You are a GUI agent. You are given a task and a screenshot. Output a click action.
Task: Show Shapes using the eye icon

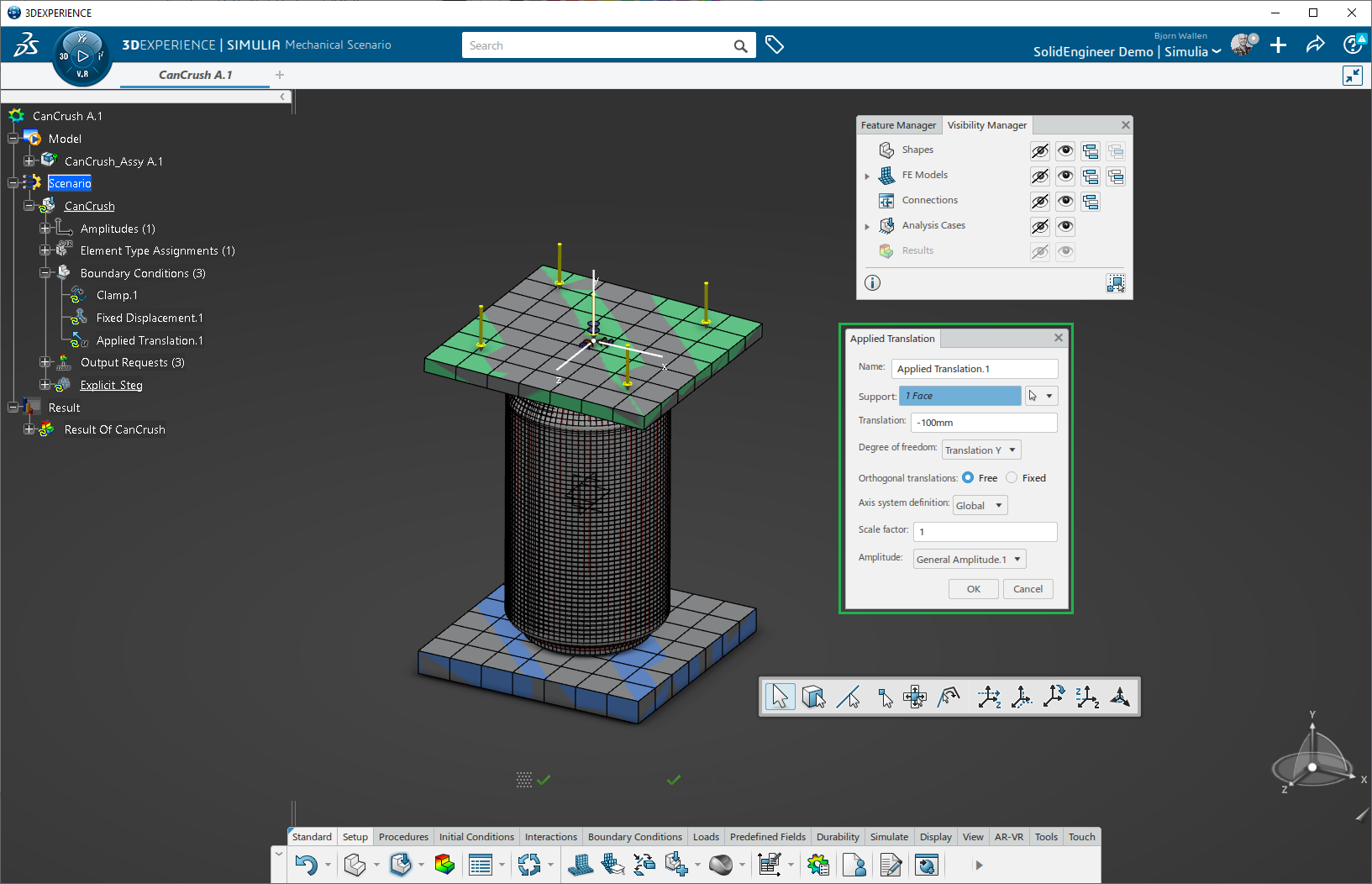1065,150
